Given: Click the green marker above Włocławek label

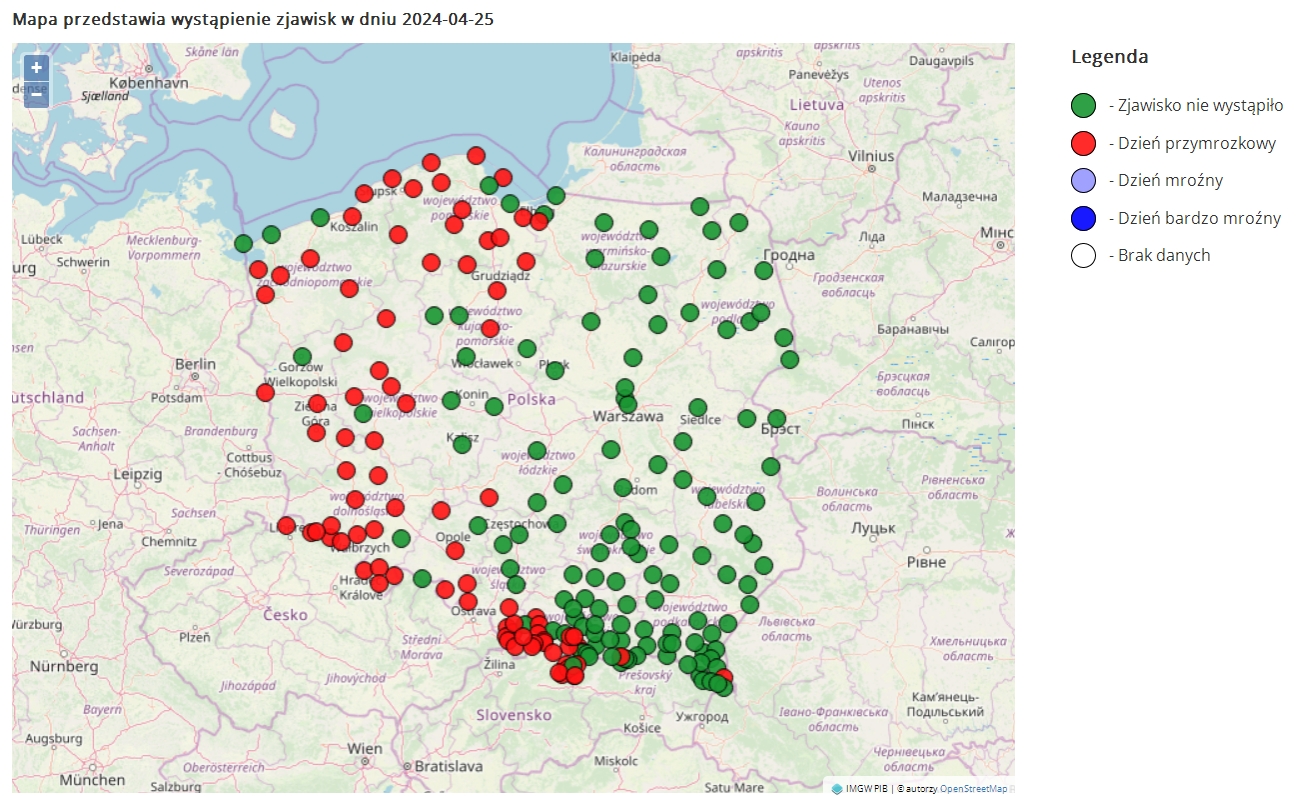Looking at the screenshot, I should pos(466,356).
